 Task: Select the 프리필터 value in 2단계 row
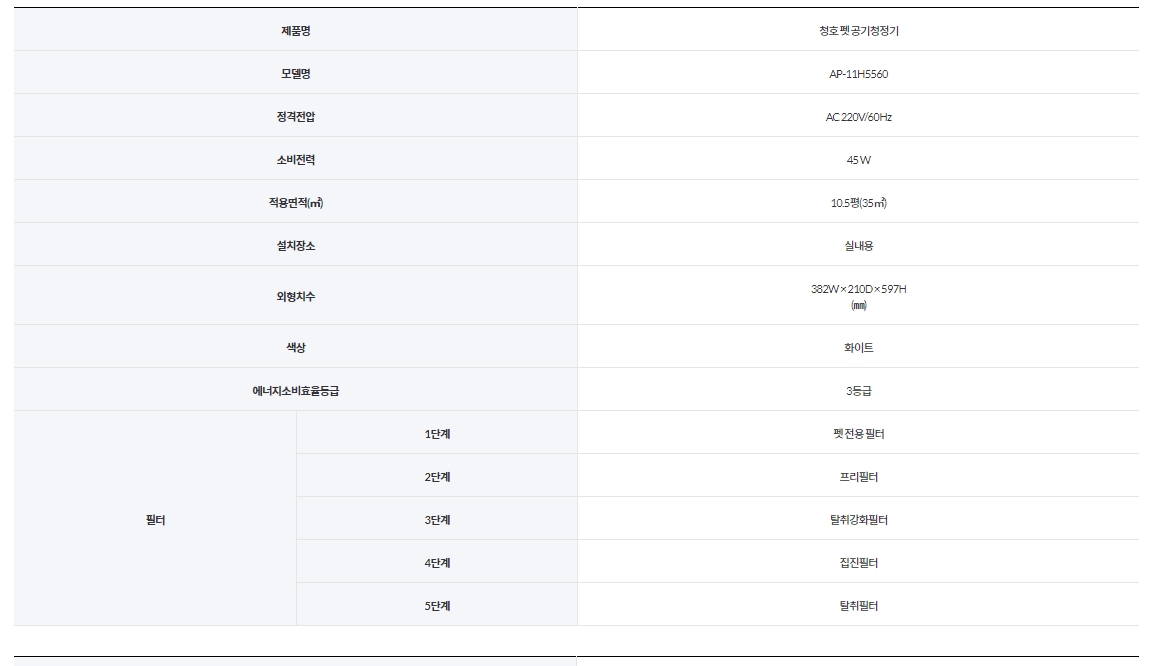[x=858, y=477]
